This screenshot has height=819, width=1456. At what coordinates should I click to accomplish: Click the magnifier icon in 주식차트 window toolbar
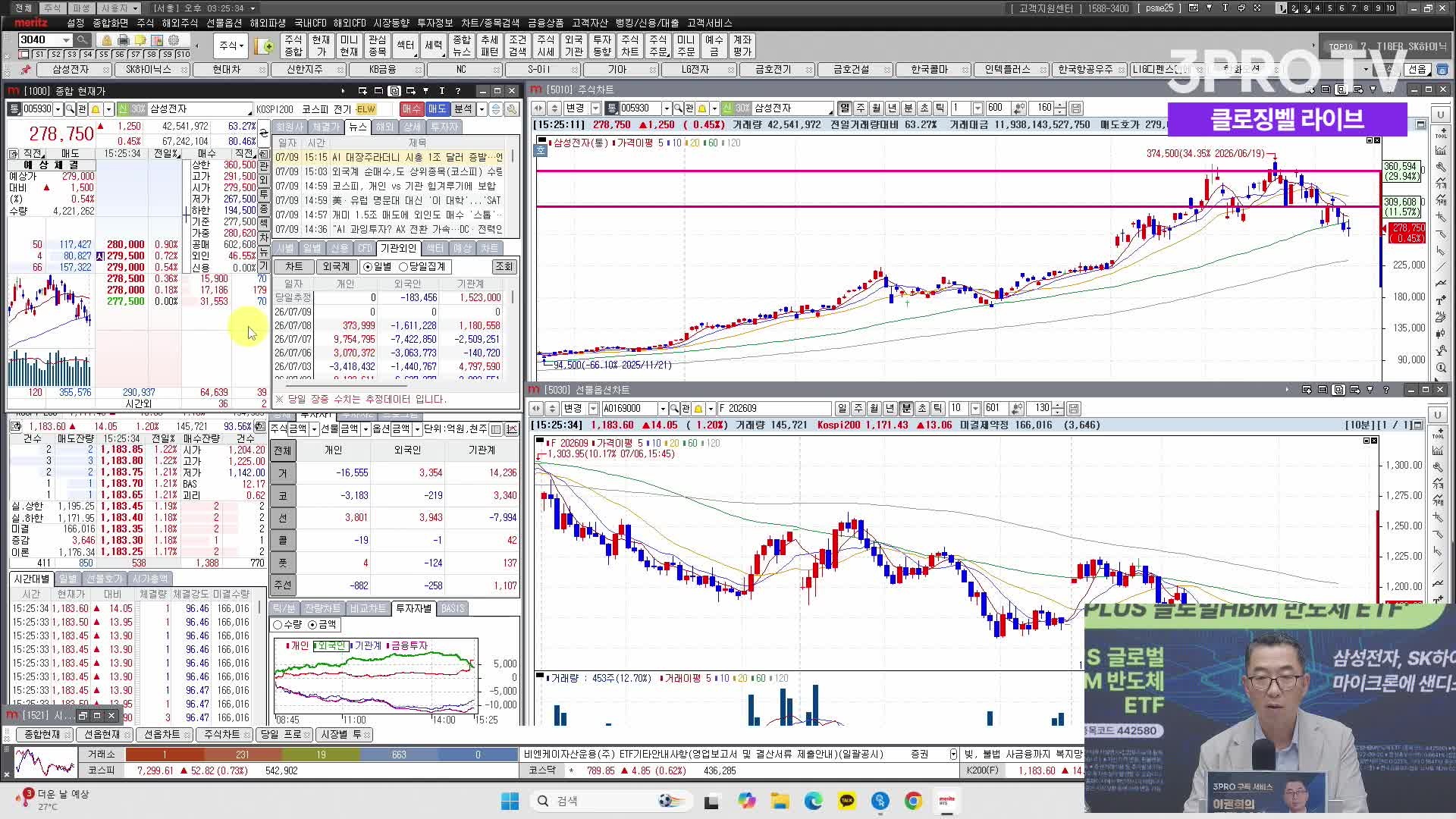(x=679, y=108)
